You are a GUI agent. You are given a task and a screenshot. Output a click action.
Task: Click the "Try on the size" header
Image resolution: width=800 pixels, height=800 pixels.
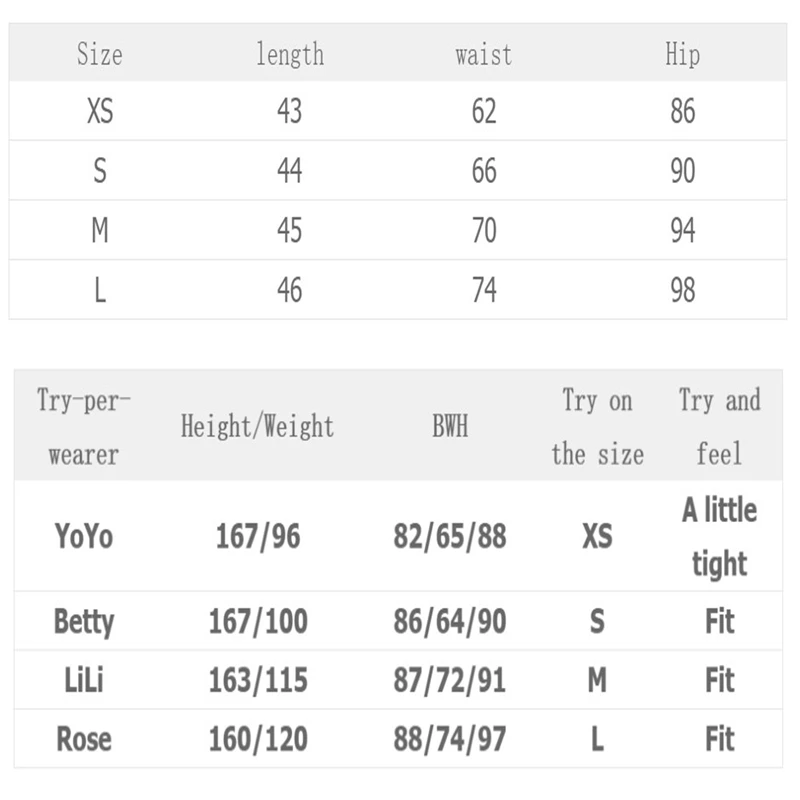tap(597, 427)
